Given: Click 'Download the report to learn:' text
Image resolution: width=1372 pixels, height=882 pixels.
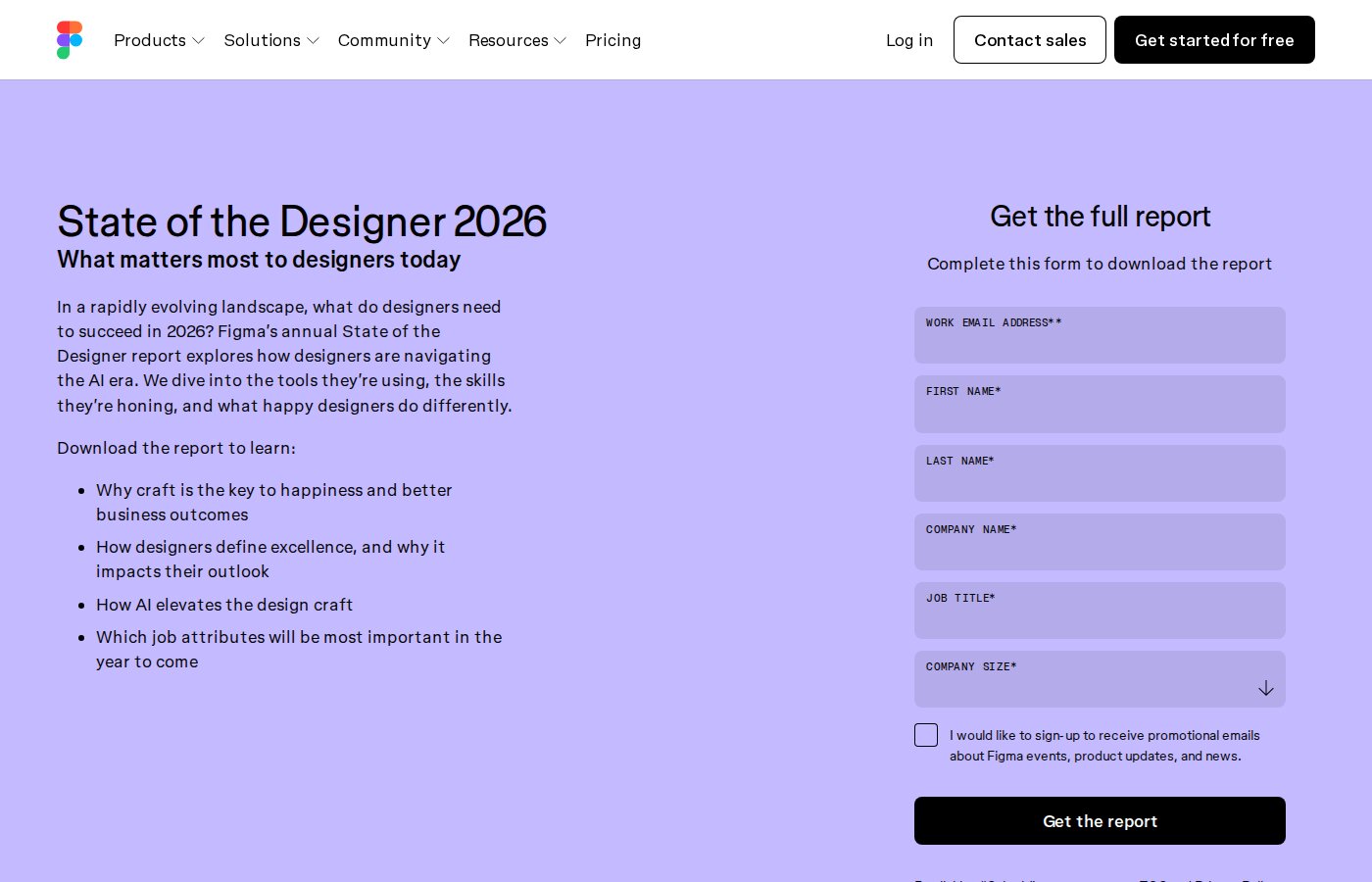Looking at the screenshot, I should click(176, 448).
